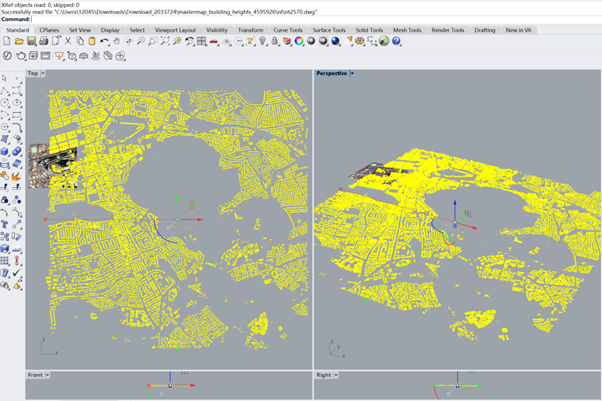602x401 pixels.
Task: Undo the last action
Action: pyautogui.click(x=105, y=42)
